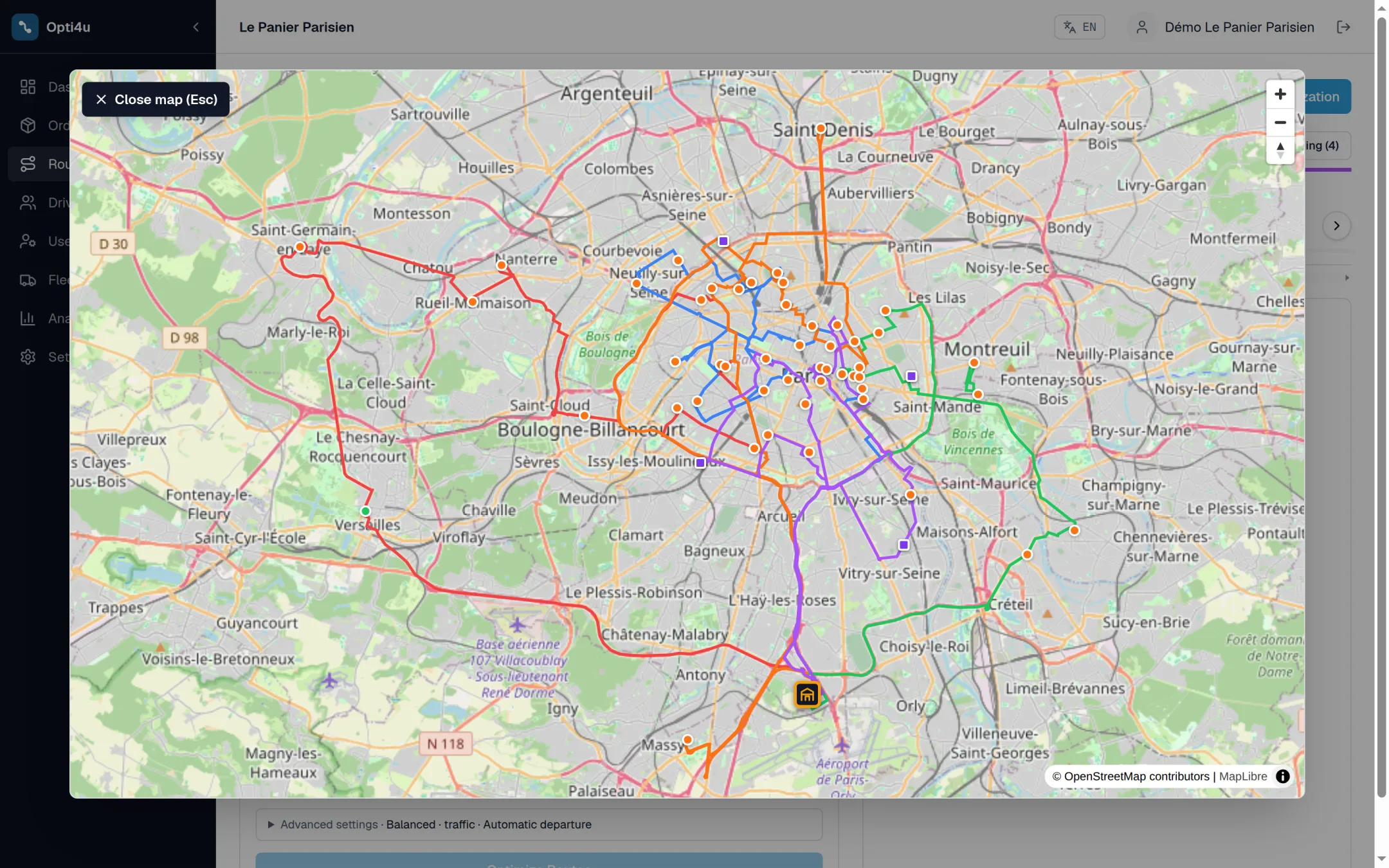Click the right chevron arrow button
1389x868 pixels.
(1336, 226)
